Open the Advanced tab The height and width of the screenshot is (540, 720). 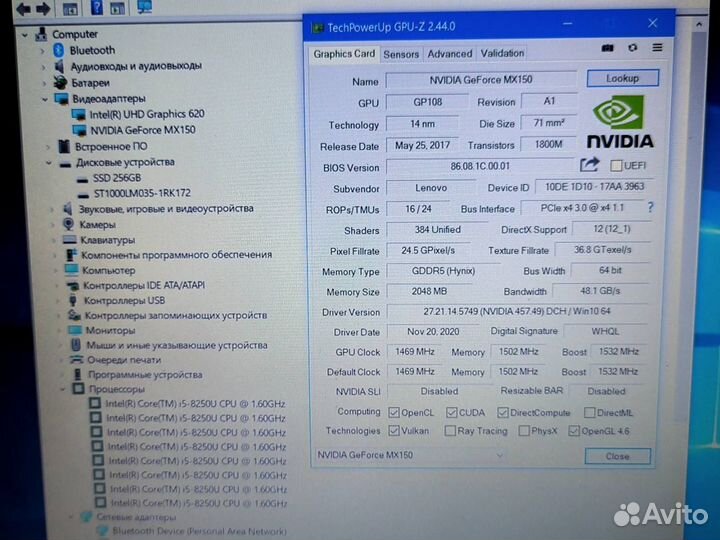point(450,54)
